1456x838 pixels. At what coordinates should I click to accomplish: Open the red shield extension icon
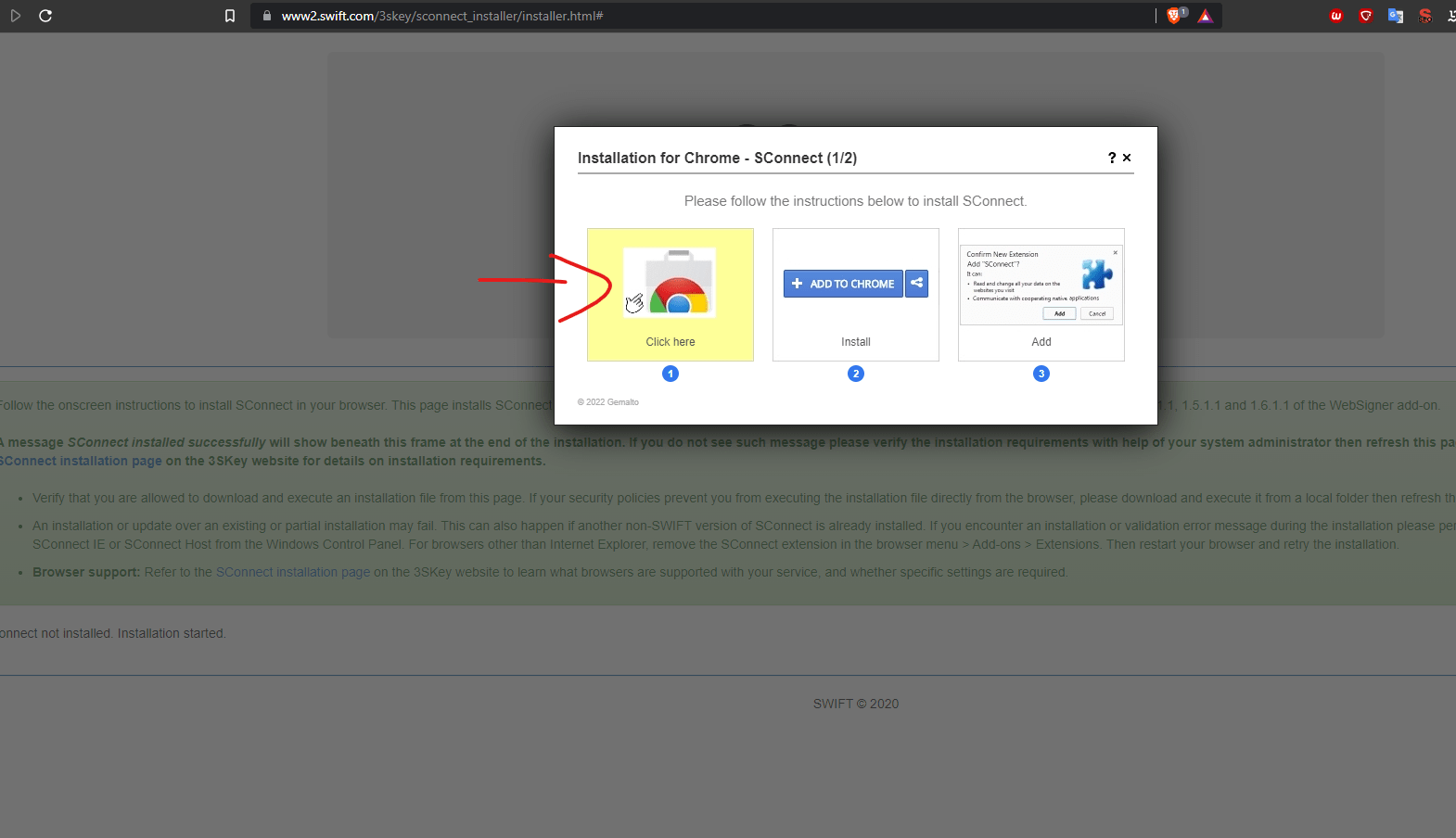click(1366, 16)
